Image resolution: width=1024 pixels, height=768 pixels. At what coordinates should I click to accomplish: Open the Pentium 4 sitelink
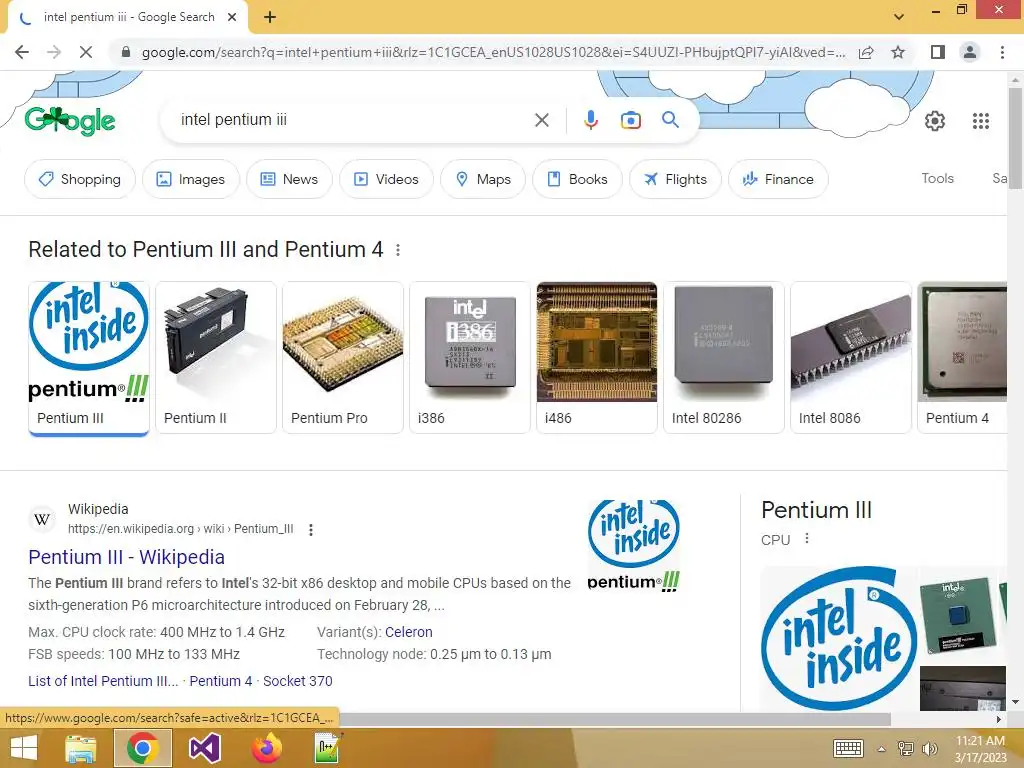[x=221, y=681]
